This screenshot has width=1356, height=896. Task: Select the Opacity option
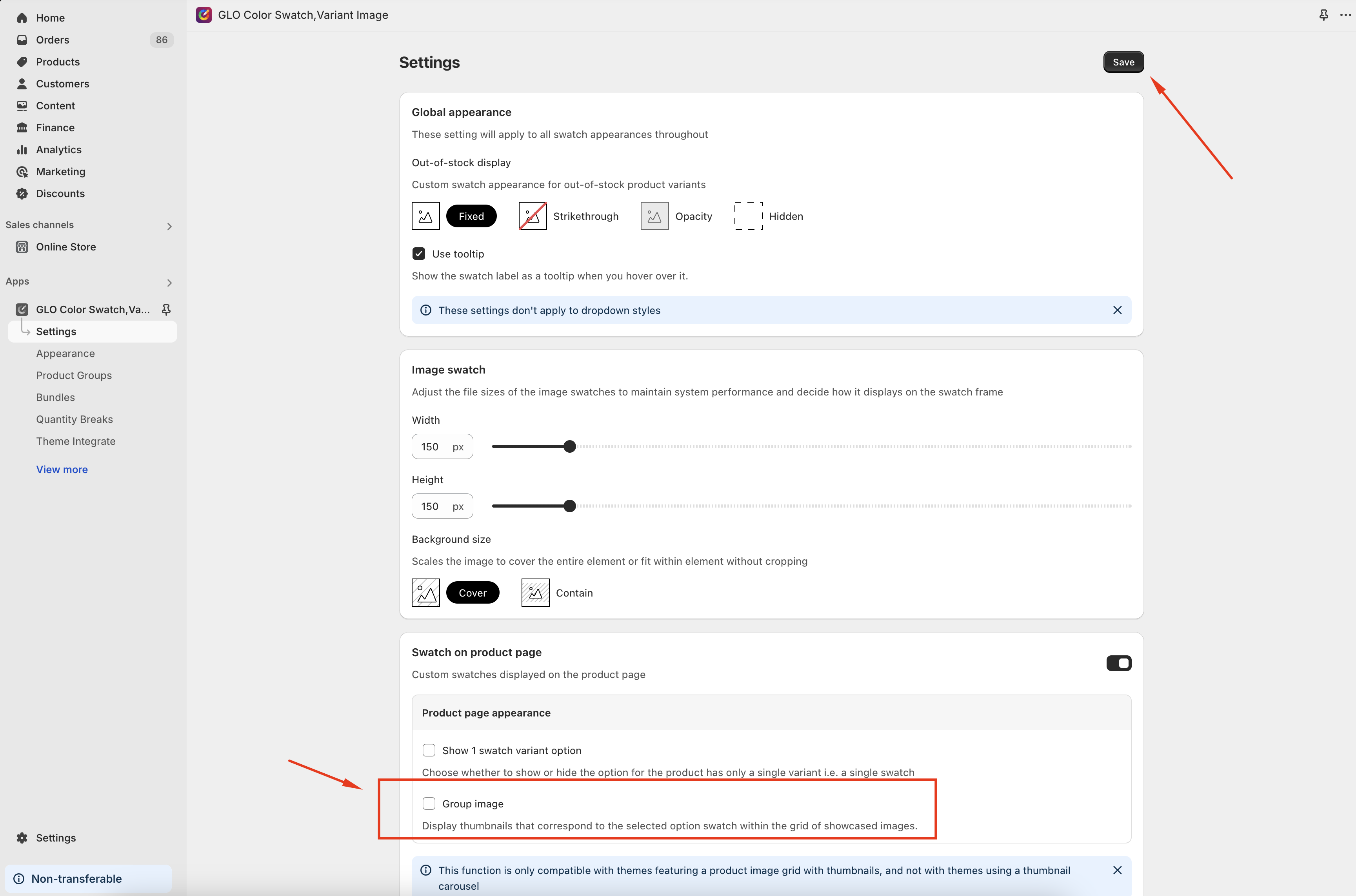[693, 216]
